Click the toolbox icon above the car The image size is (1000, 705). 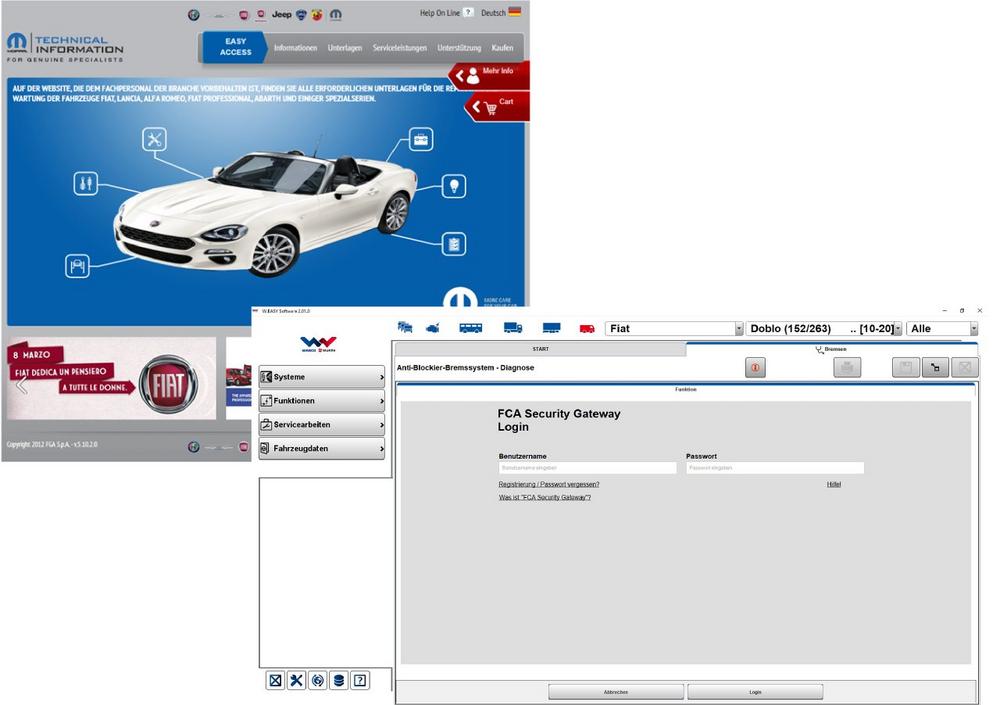pos(422,139)
